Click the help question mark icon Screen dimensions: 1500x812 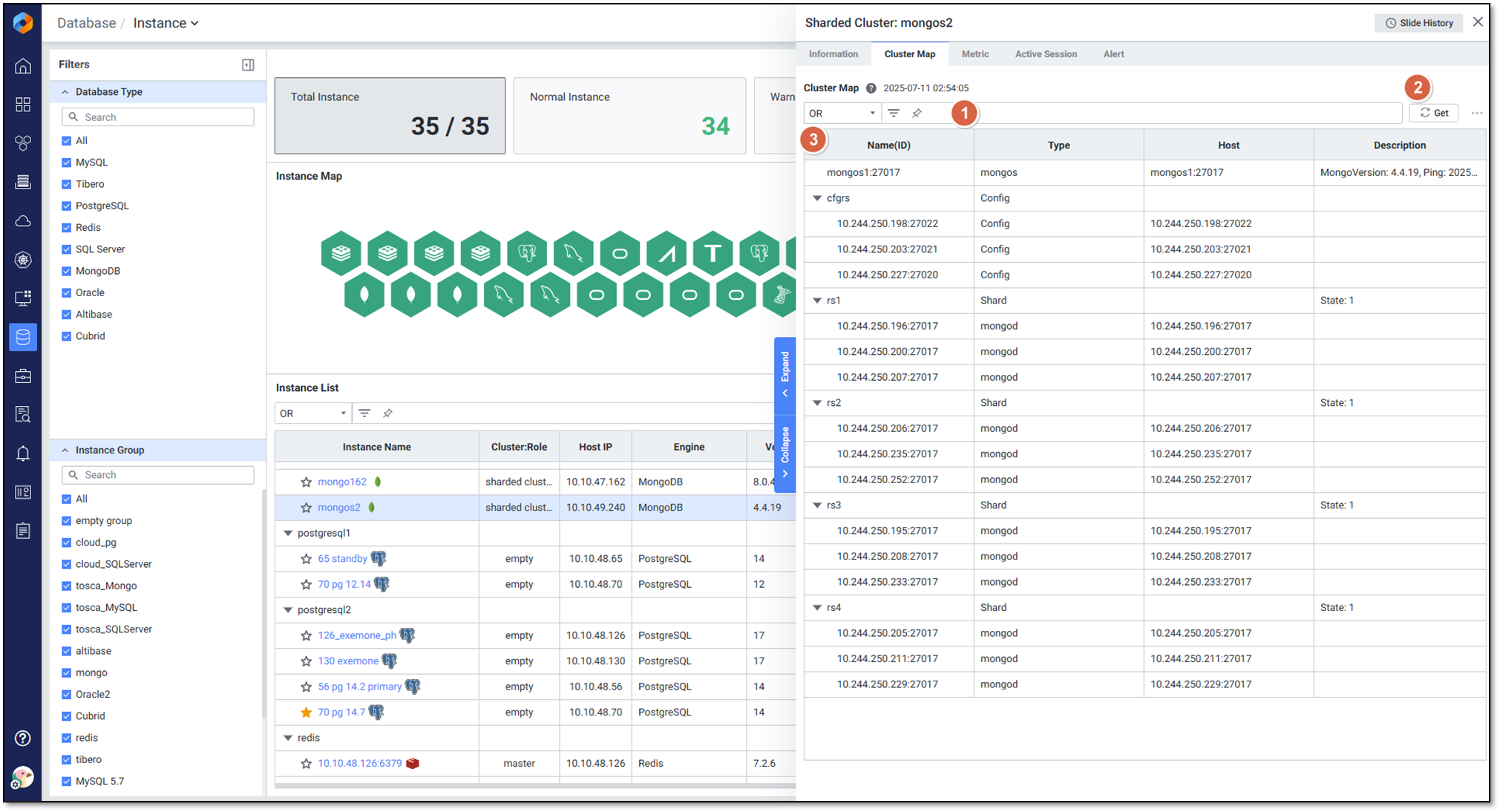23,738
